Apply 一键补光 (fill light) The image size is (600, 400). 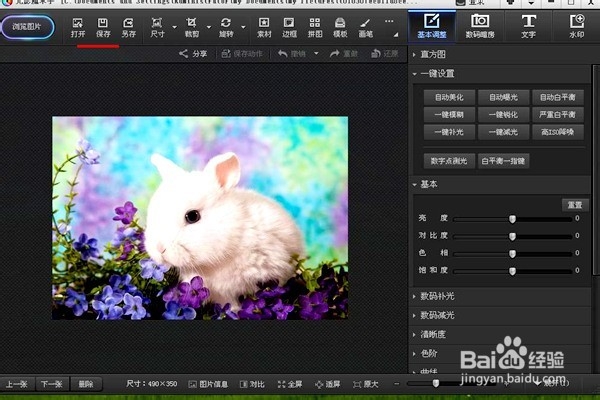449,132
